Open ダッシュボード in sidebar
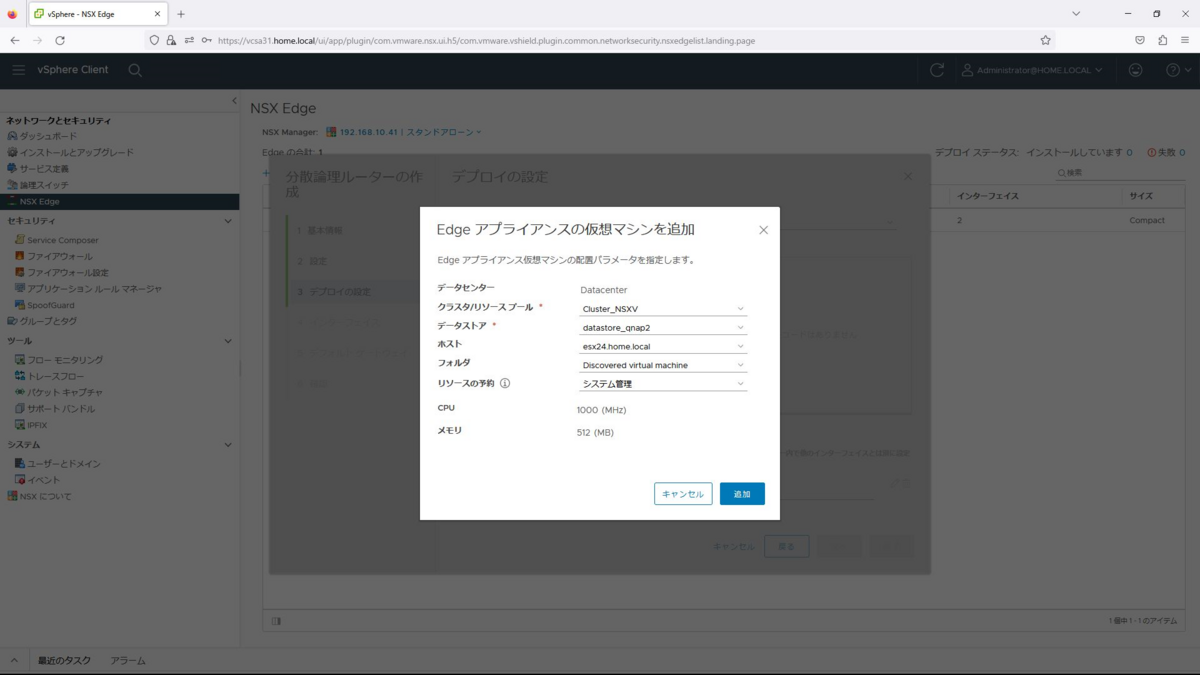 pyautogui.click(x=48, y=136)
